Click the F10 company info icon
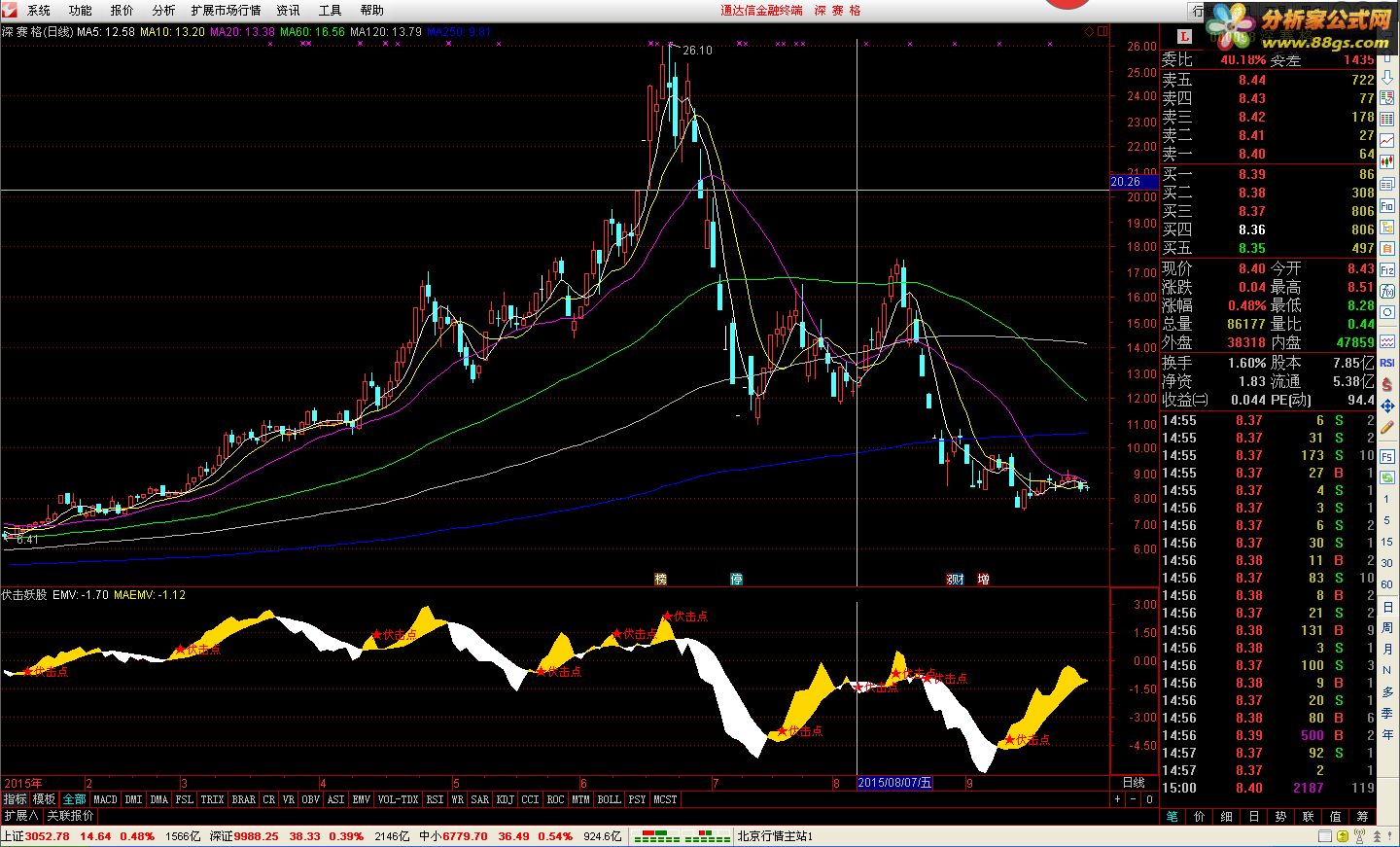Image resolution: width=1400 pixels, height=847 pixels. [x=1387, y=205]
